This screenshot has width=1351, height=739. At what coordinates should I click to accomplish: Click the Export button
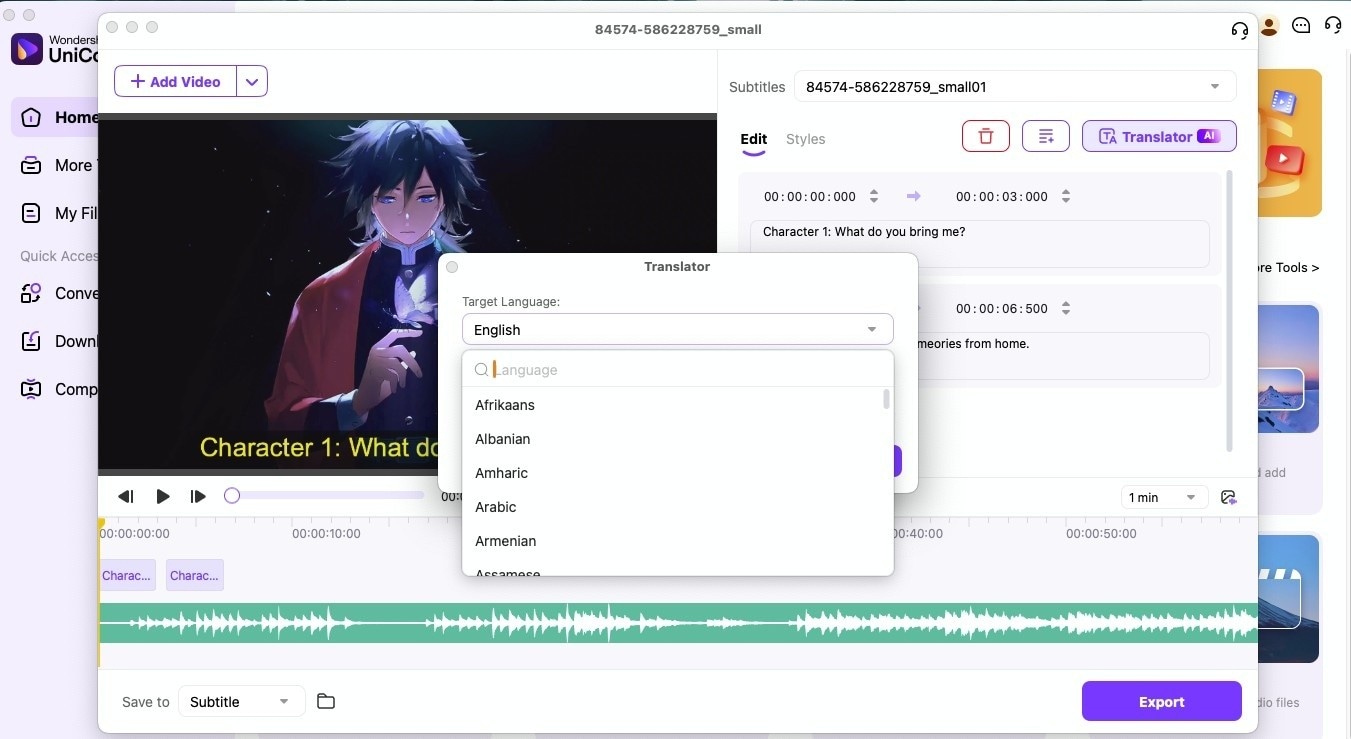(x=1162, y=701)
